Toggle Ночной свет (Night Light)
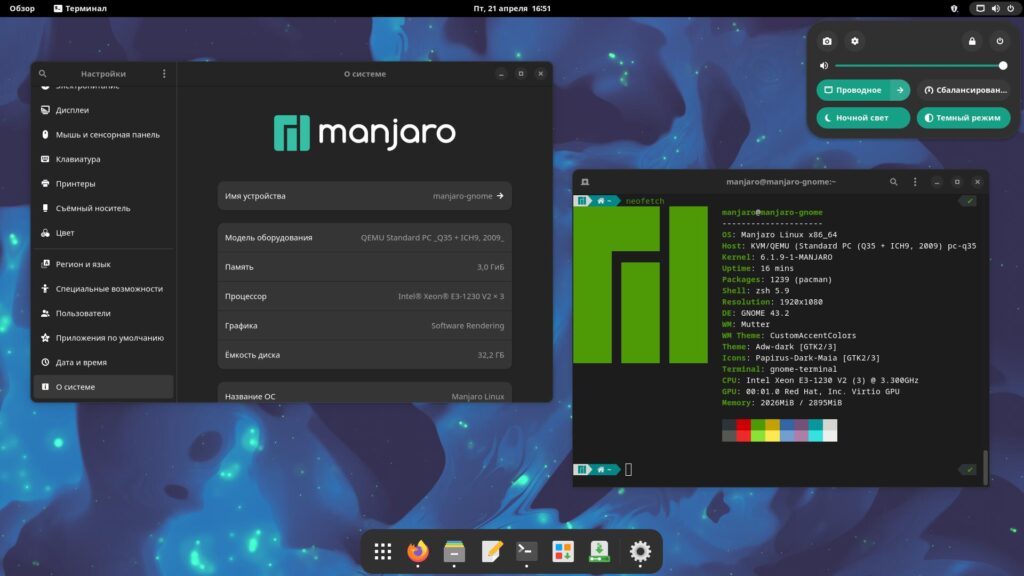 coord(863,118)
